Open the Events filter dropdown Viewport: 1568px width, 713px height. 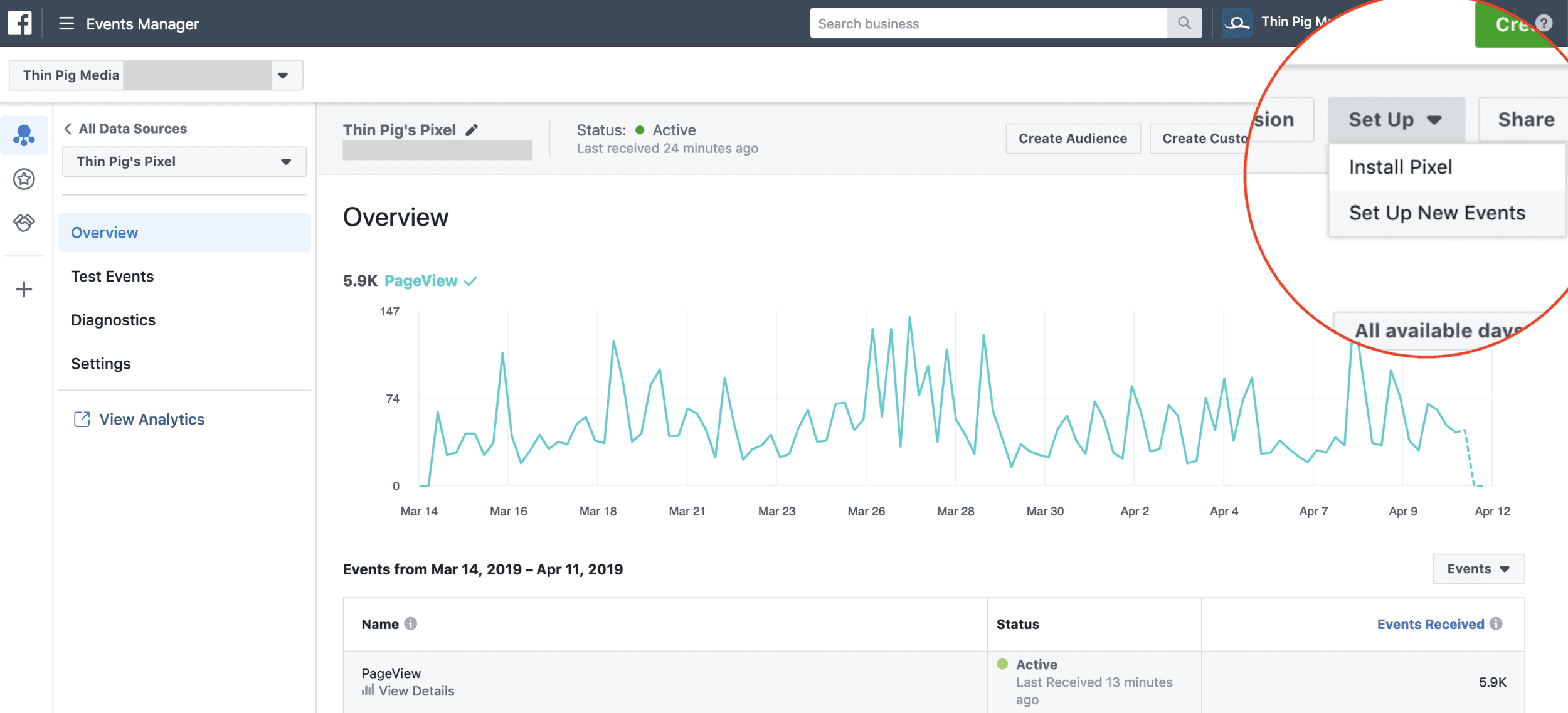click(x=1478, y=569)
